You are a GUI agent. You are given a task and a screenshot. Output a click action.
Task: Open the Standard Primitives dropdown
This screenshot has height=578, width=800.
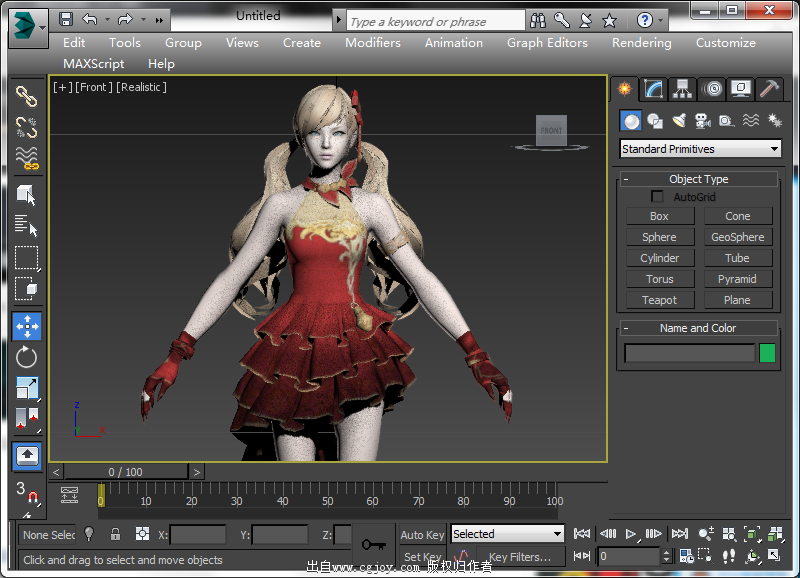pos(700,149)
